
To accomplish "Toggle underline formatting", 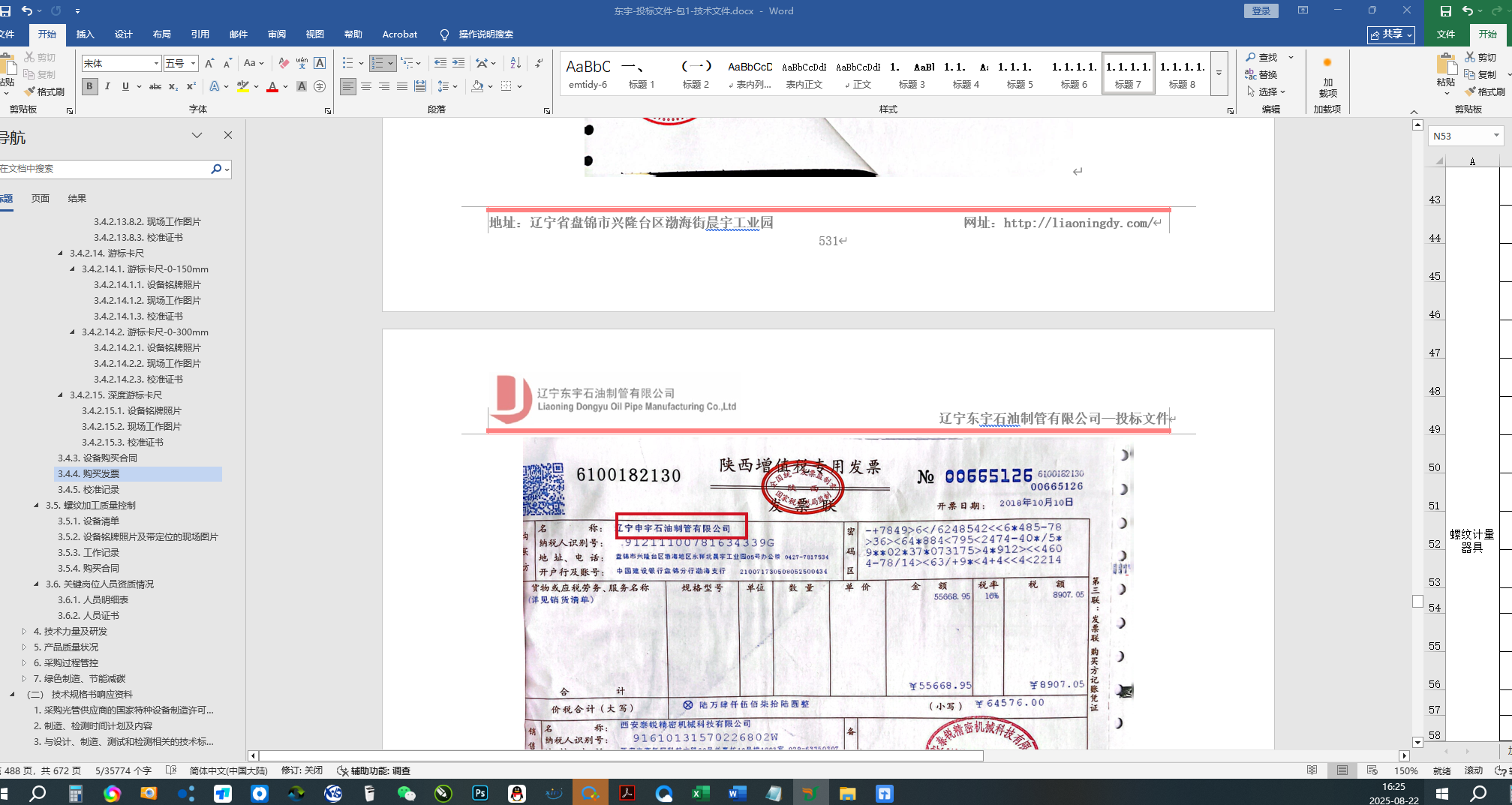I will [x=125, y=86].
